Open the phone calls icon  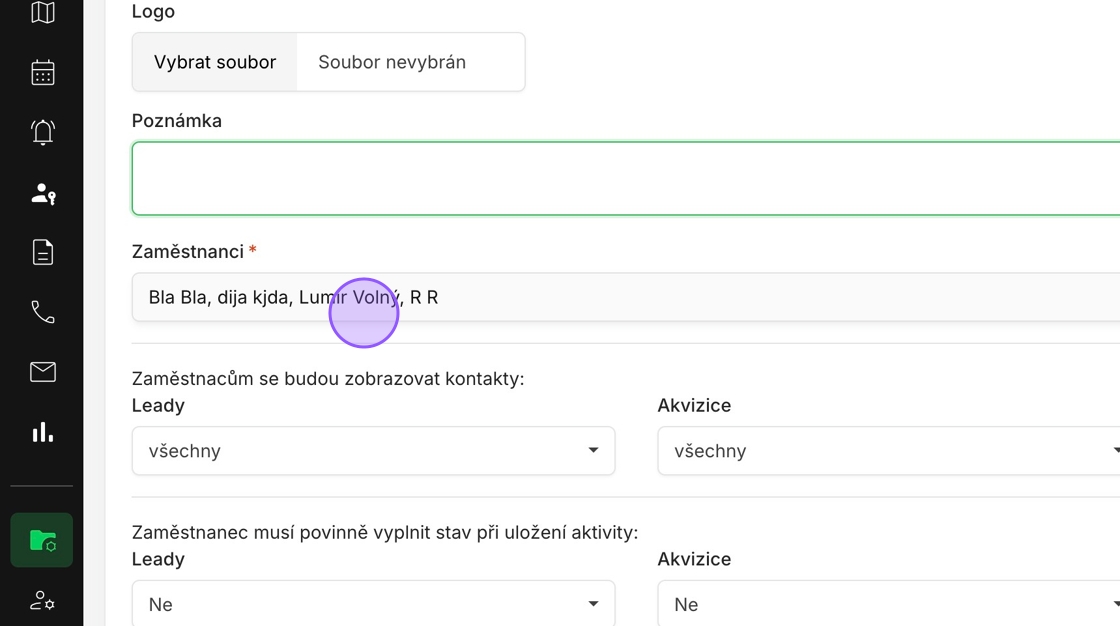tap(42, 312)
